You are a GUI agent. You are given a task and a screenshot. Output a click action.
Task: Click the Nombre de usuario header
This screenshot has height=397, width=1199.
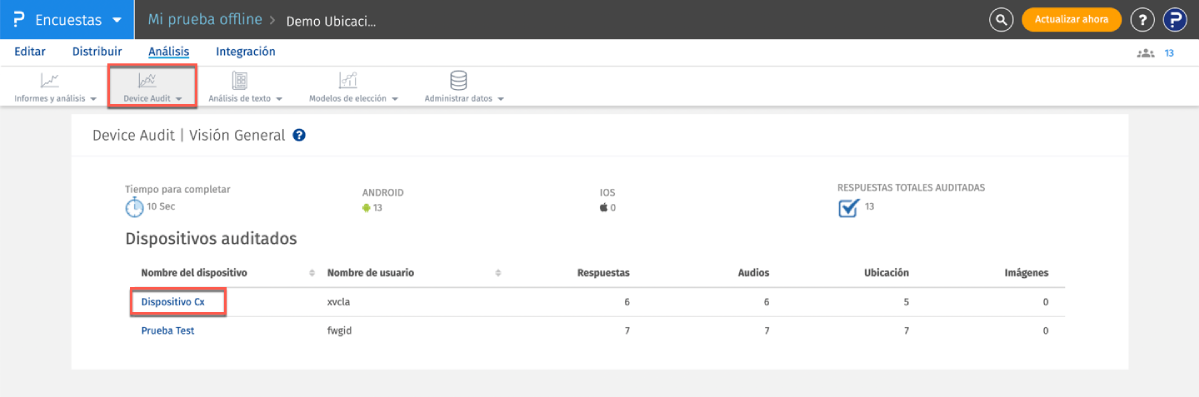(x=371, y=273)
